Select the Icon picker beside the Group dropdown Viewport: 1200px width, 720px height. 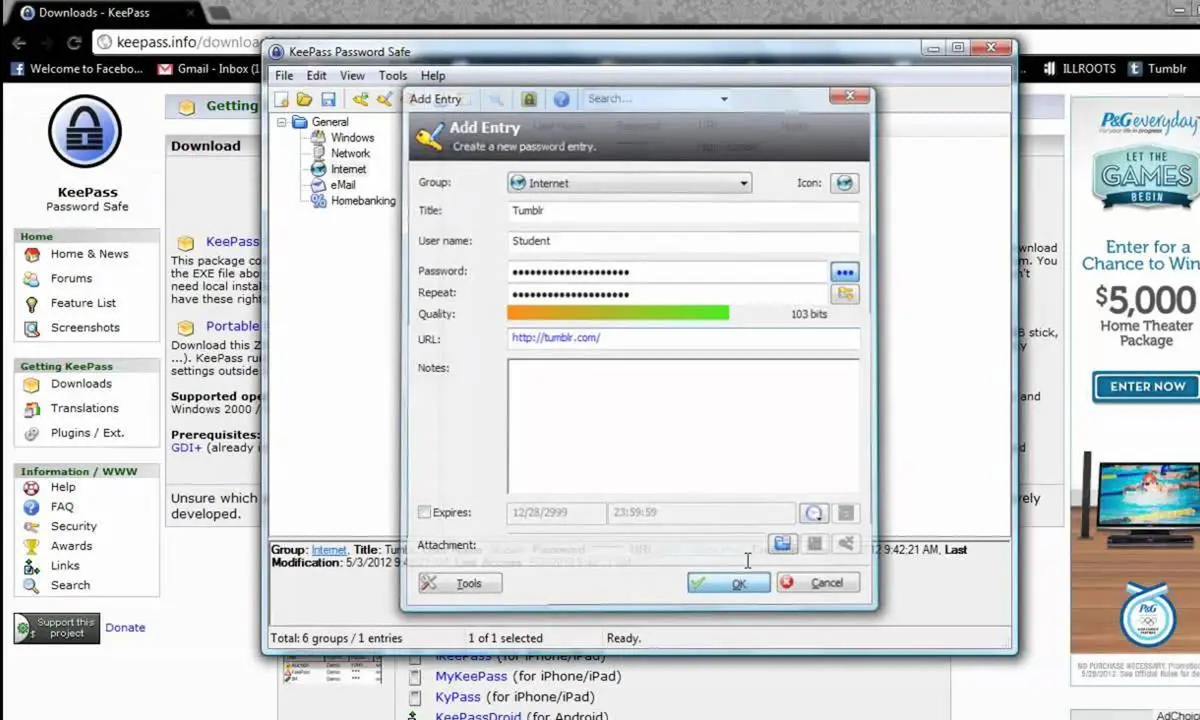coord(845,182)
